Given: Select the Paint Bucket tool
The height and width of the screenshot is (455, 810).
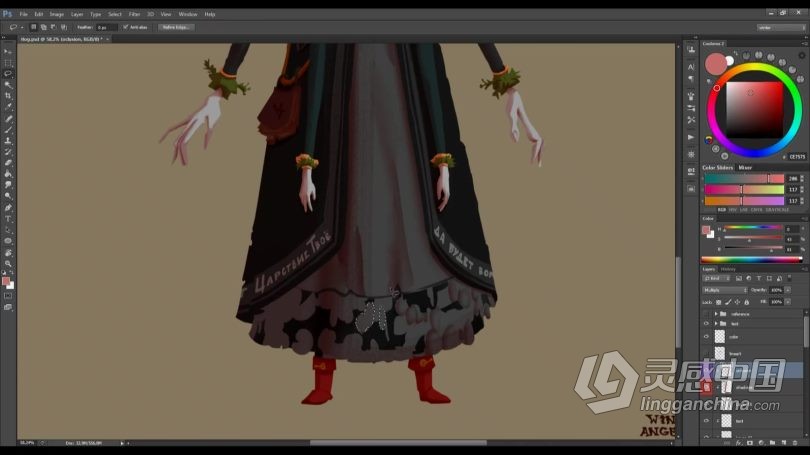Looking at the screenshot, I should [x=8, y=174].
